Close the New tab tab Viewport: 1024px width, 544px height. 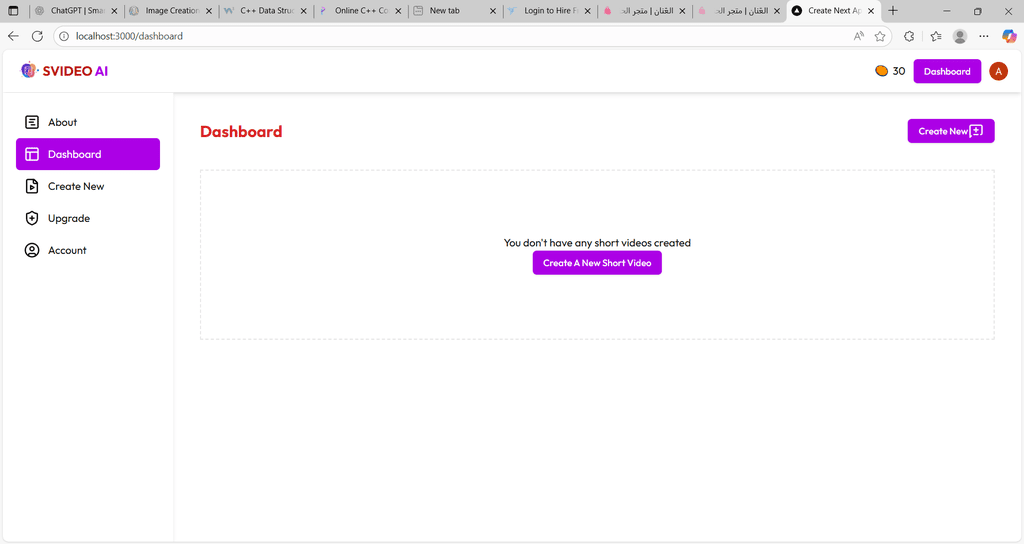click(492, 11)
